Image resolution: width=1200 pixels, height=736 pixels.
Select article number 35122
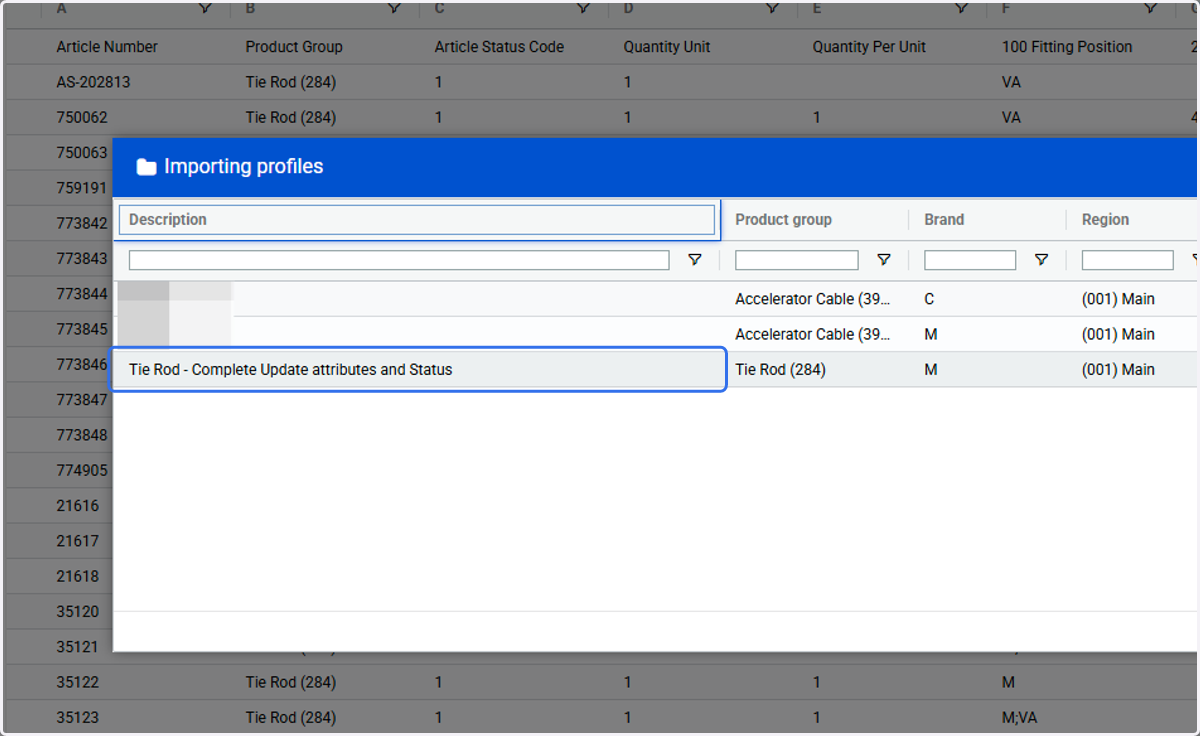point(78,682)
